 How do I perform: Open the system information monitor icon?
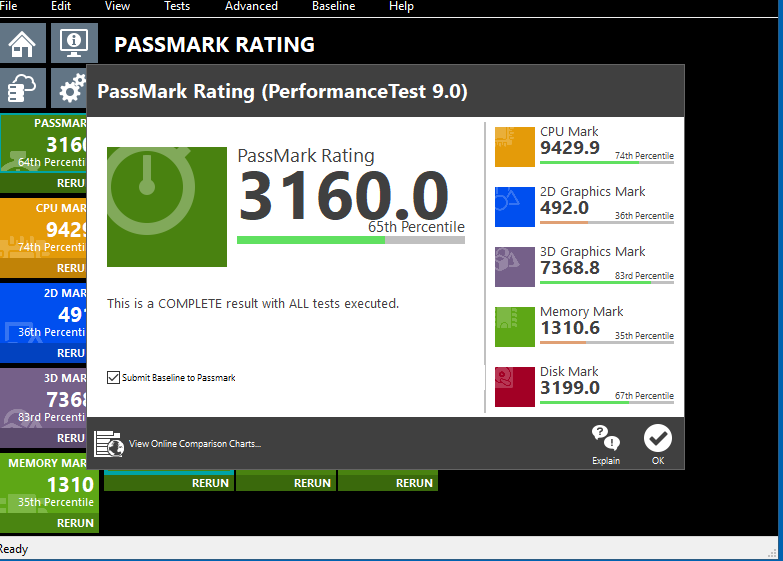tap(74, 43)
